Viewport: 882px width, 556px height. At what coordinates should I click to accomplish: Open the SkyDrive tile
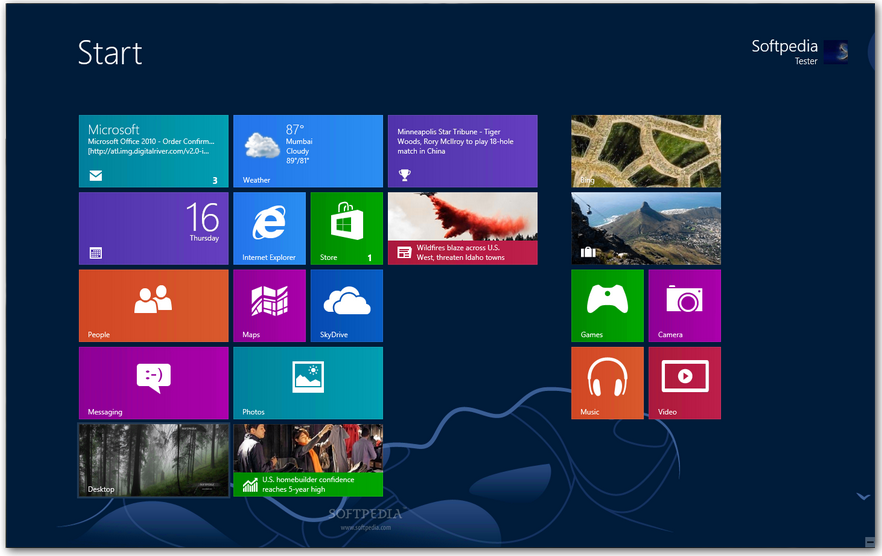coord(346,306)
